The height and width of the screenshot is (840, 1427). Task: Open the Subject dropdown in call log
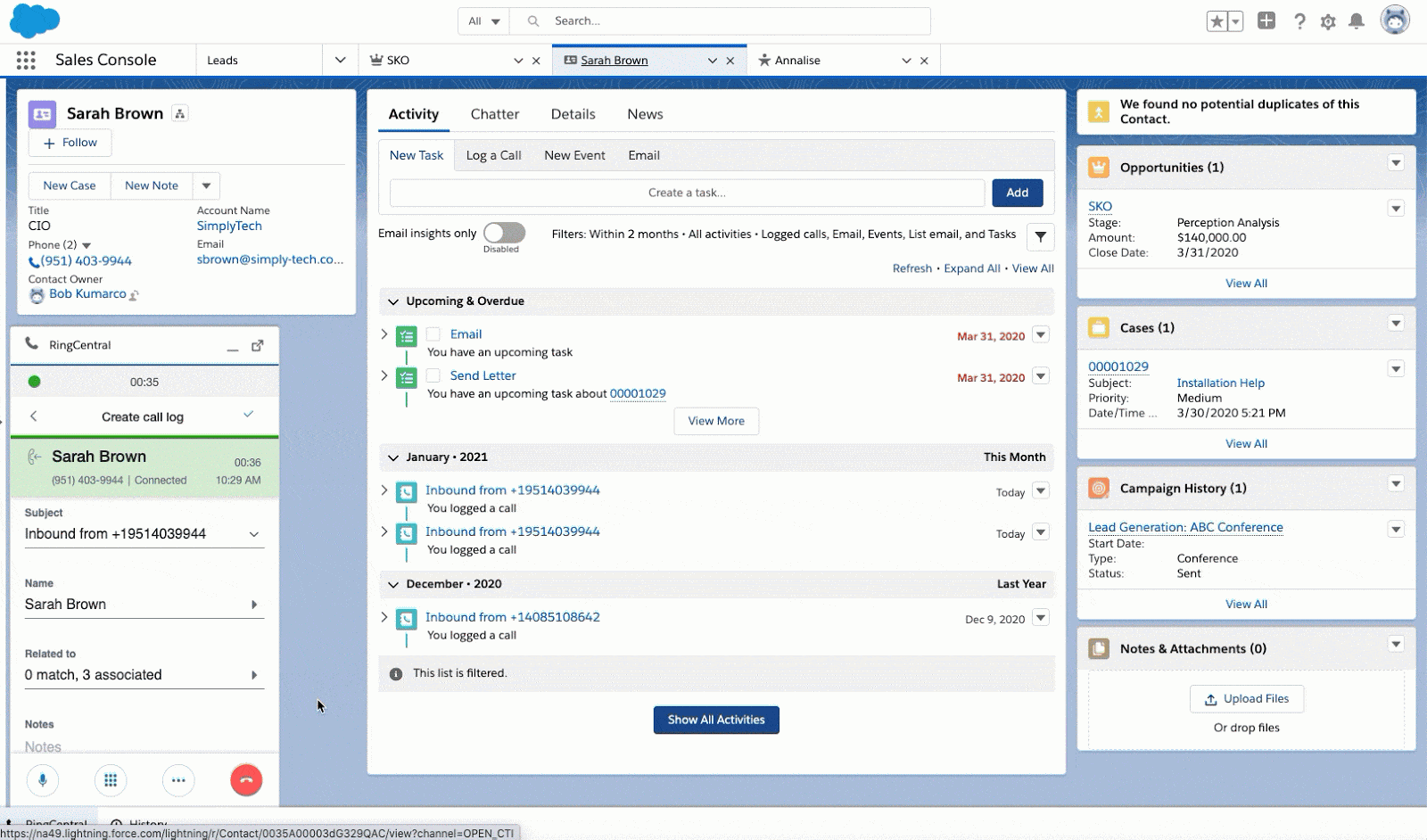(254, 534)
